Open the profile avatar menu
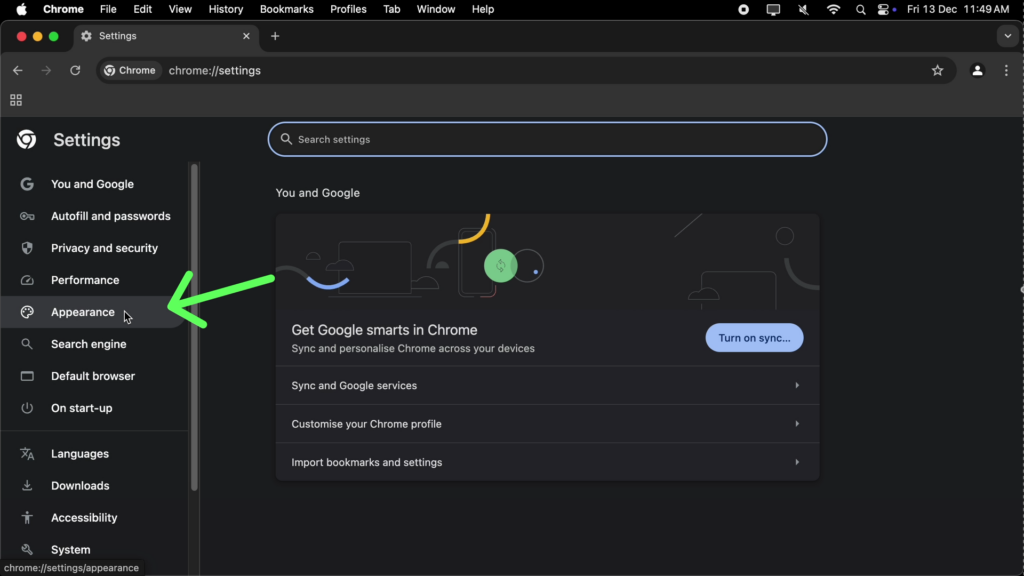This screenshot has width=1024, height=576. (x=977, y=71)
